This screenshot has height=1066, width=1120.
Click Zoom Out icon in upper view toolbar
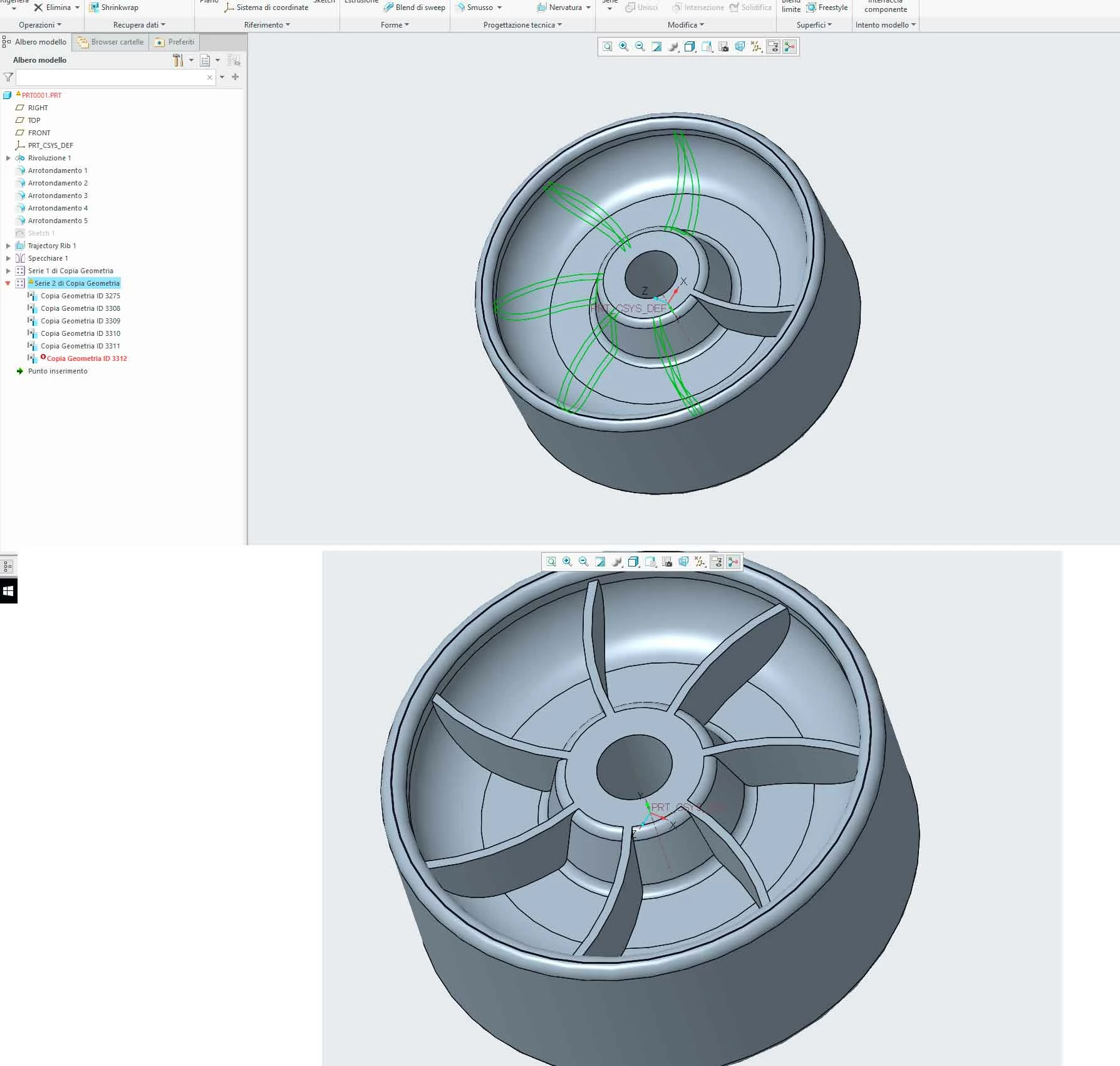pyautogui.click(x=640, y=47)
